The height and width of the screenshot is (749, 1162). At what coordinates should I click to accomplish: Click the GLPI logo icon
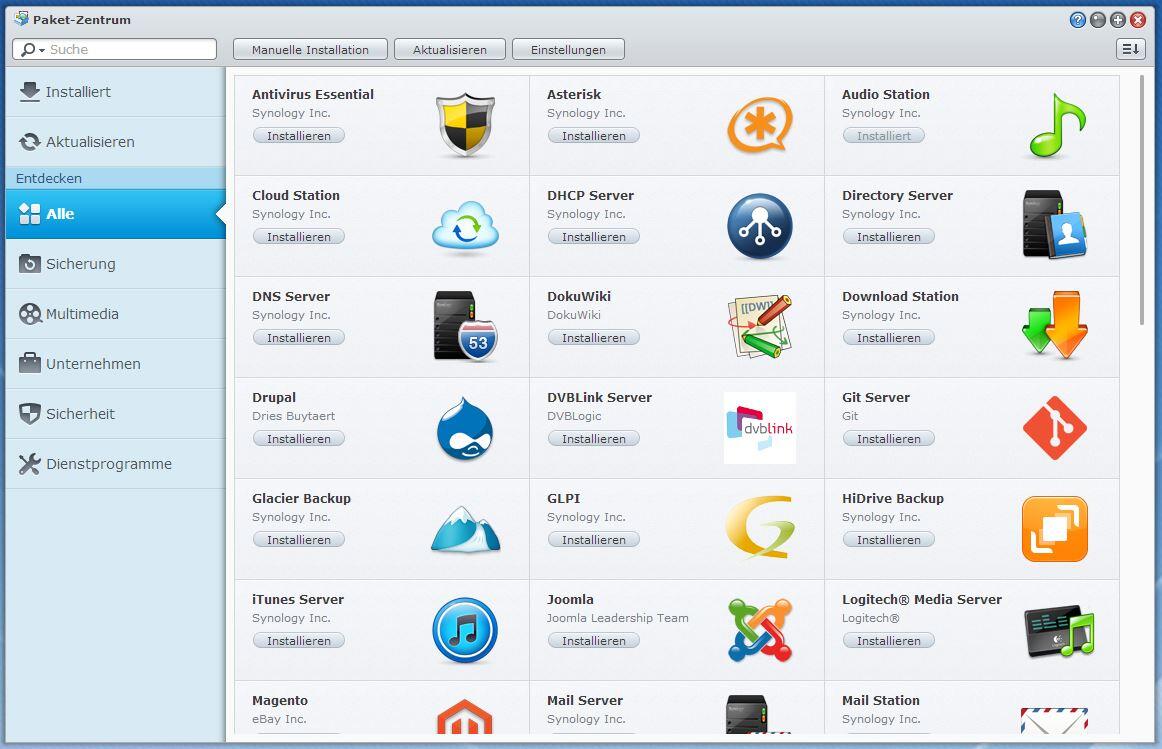coord(760,527)
